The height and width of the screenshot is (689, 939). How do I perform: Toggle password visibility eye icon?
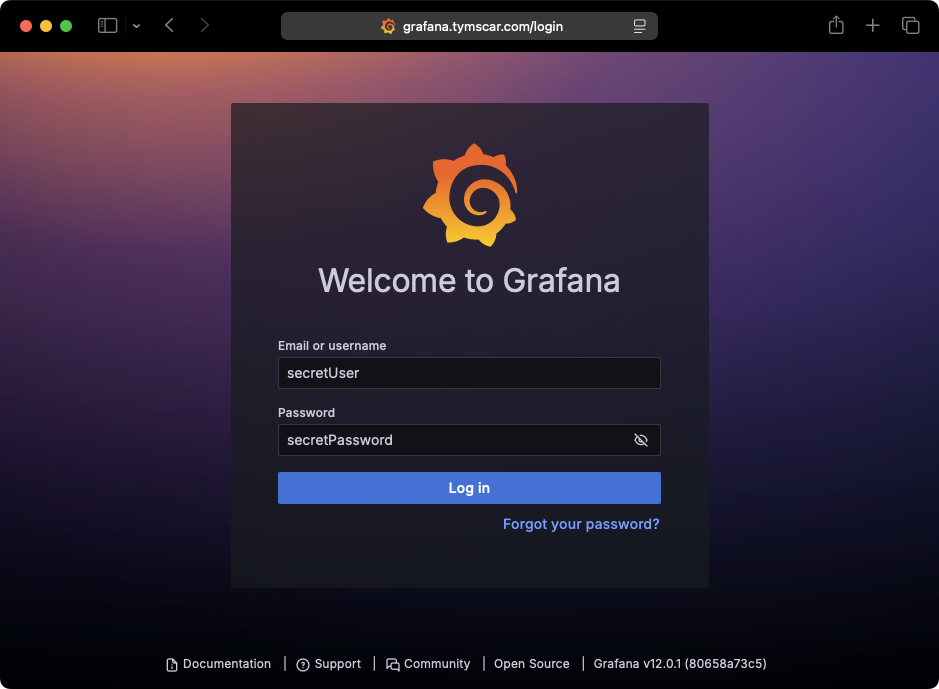point(641,440)
